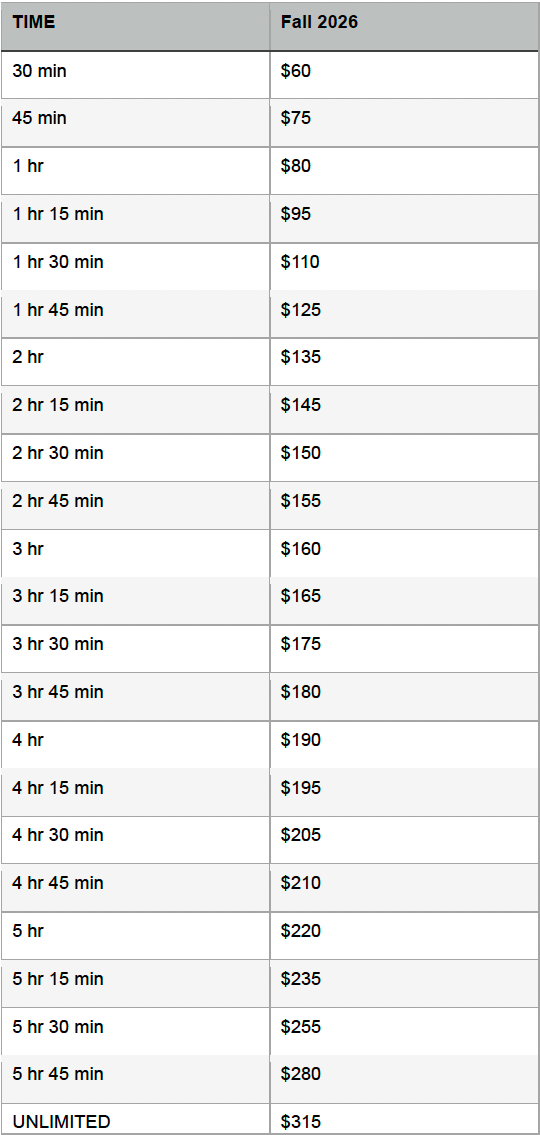Select the 3 hr time cell
The image size is (540, 1135).
[x=135, y=552]
